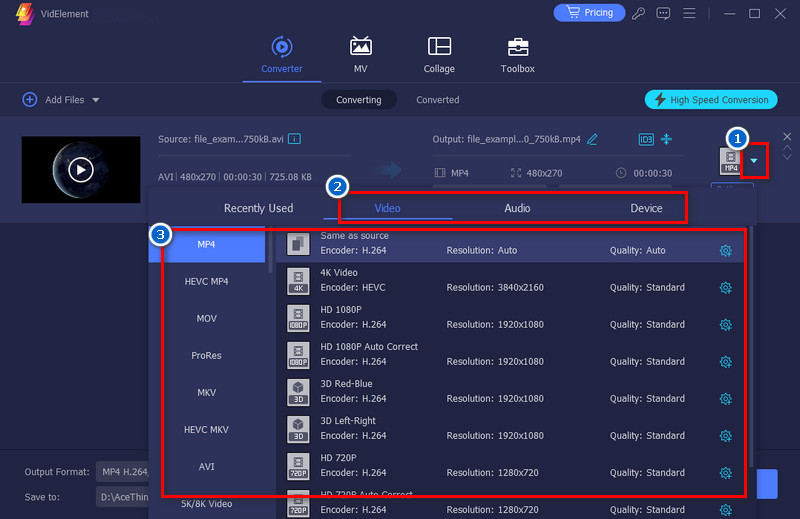800x519 pixels.
Task: Select MOV in the format list
Action: 206,319
